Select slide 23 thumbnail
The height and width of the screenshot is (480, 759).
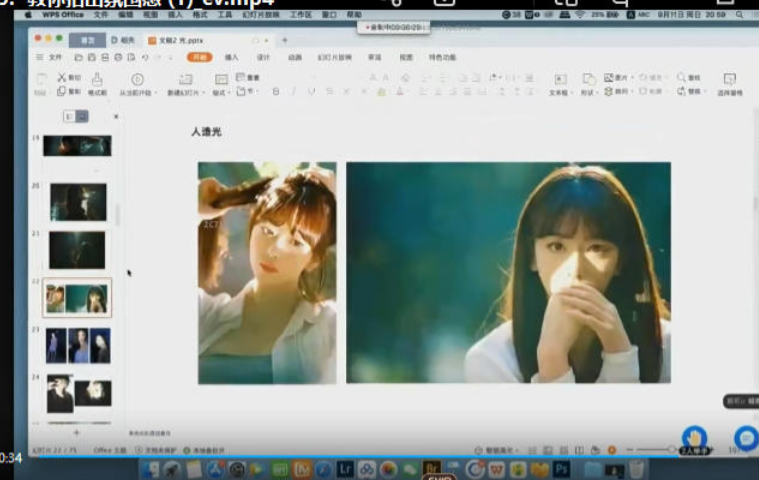tap(78, 345)
